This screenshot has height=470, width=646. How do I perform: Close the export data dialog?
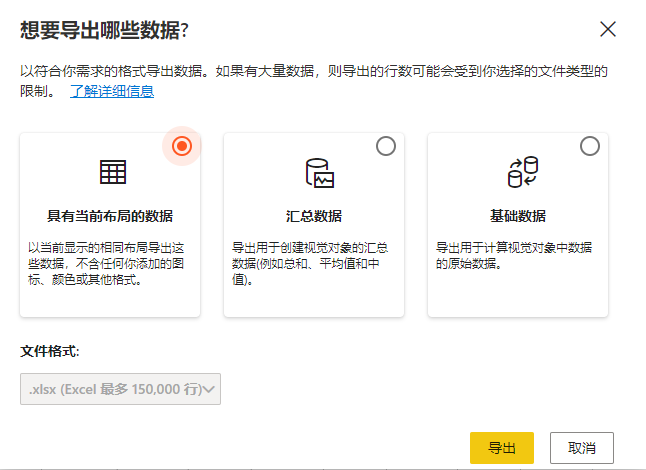(x=607, y=29)
